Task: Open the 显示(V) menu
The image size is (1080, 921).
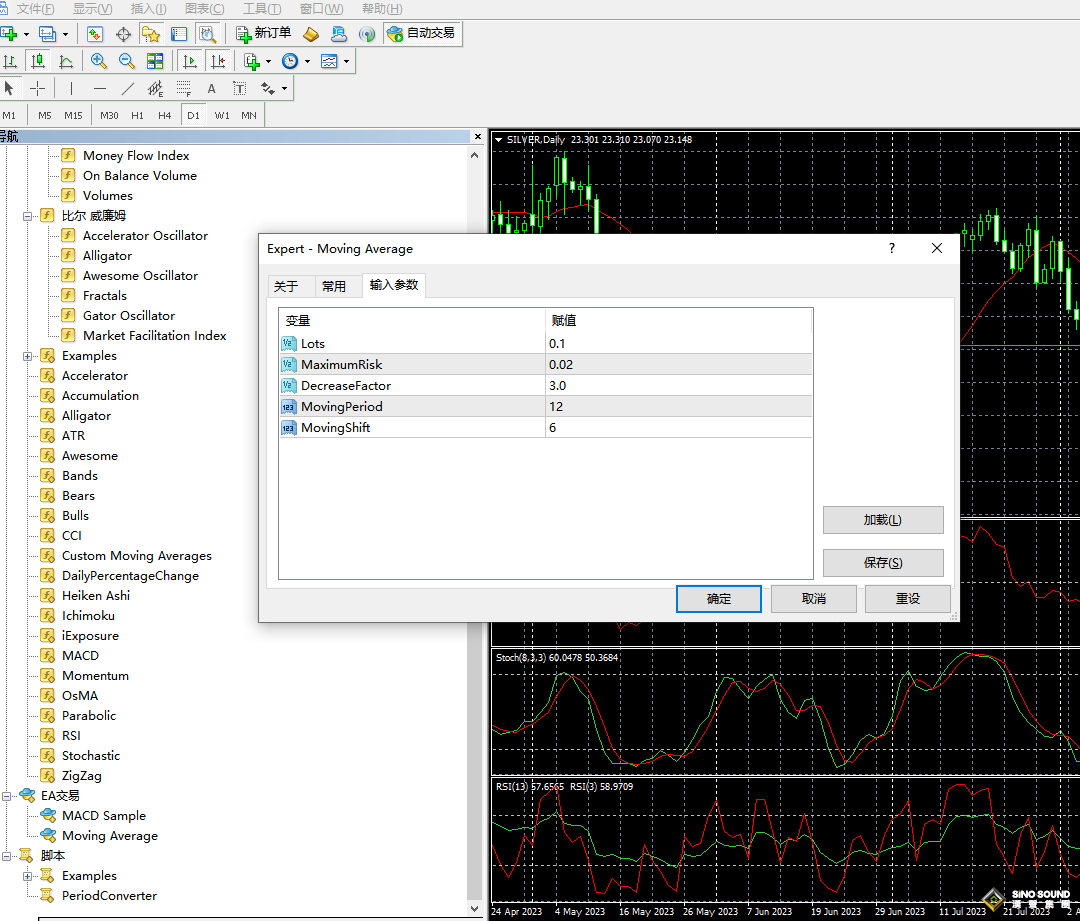Action: pyautogui.click(x=92, y=8)
